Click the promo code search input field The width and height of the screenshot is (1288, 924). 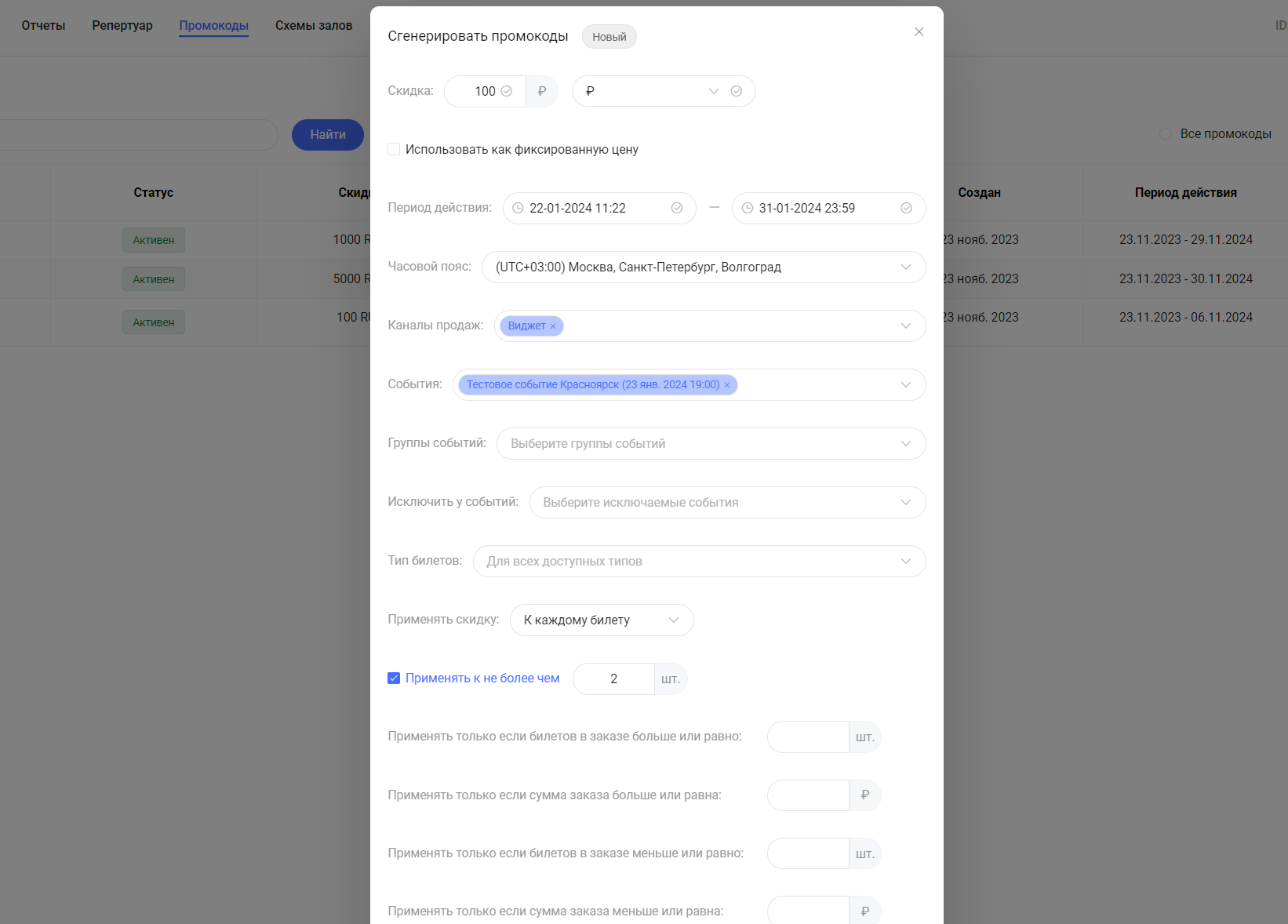(x=137, y=135)
